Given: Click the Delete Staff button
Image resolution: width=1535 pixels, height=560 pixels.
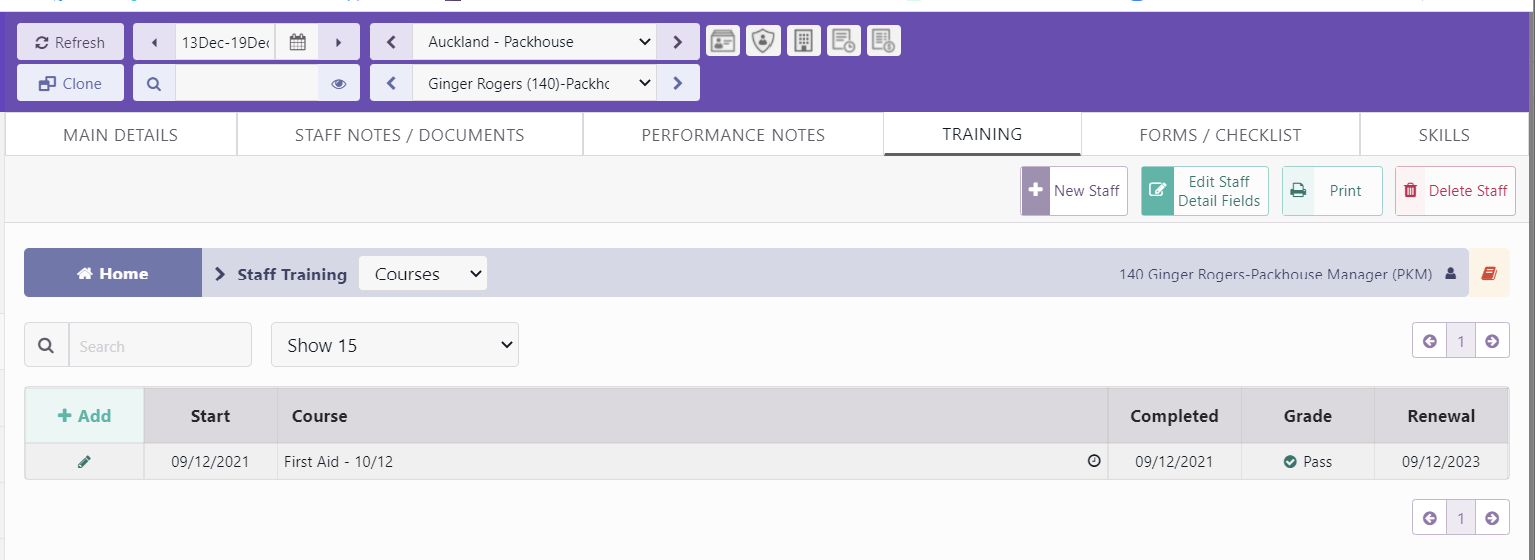Looking at the screenshot, I should pyautogui.click(x=1455, y=191).
